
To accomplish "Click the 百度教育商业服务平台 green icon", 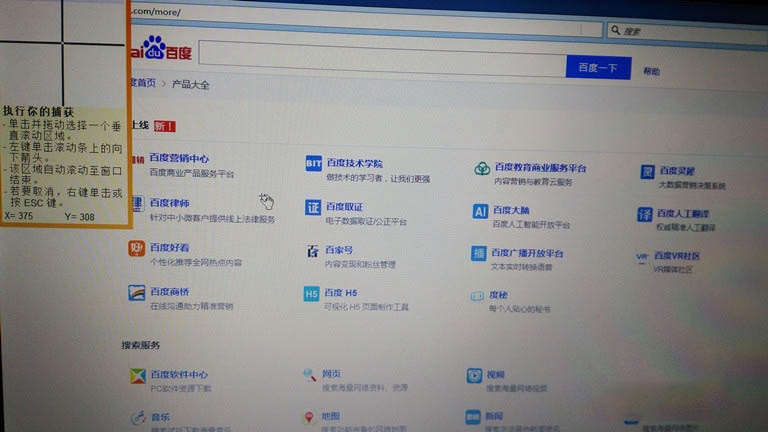I will 482,168.
